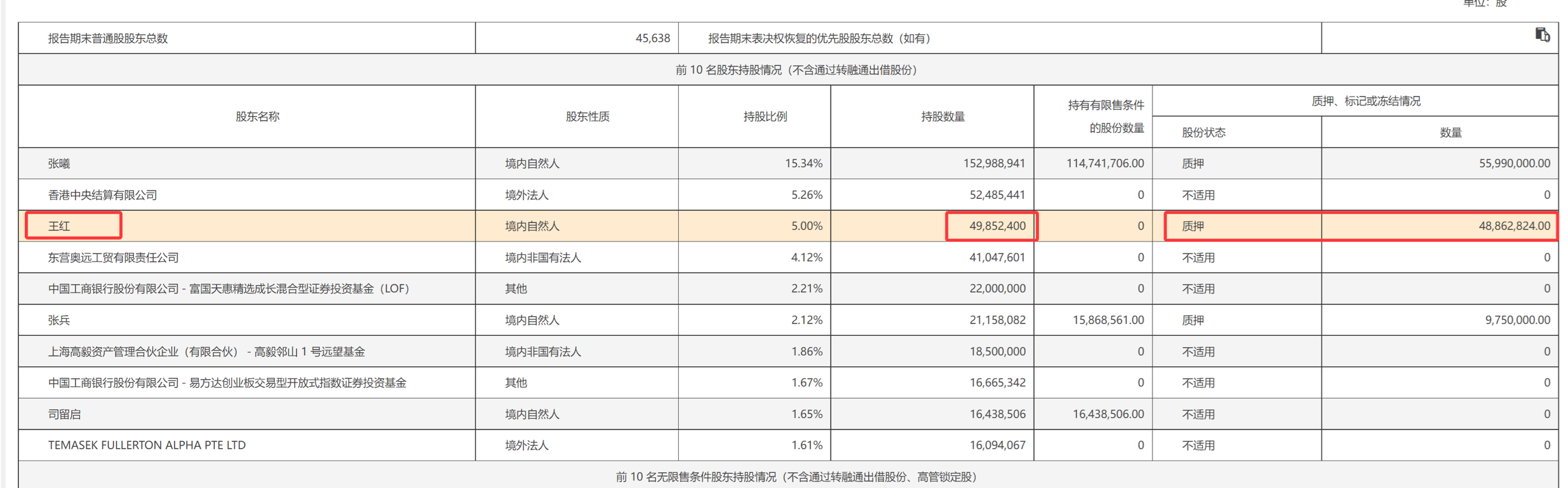Viewport: 1568px width, 488px height.
Task: Click the shareholder name 司留启
Action: [64, 414]
